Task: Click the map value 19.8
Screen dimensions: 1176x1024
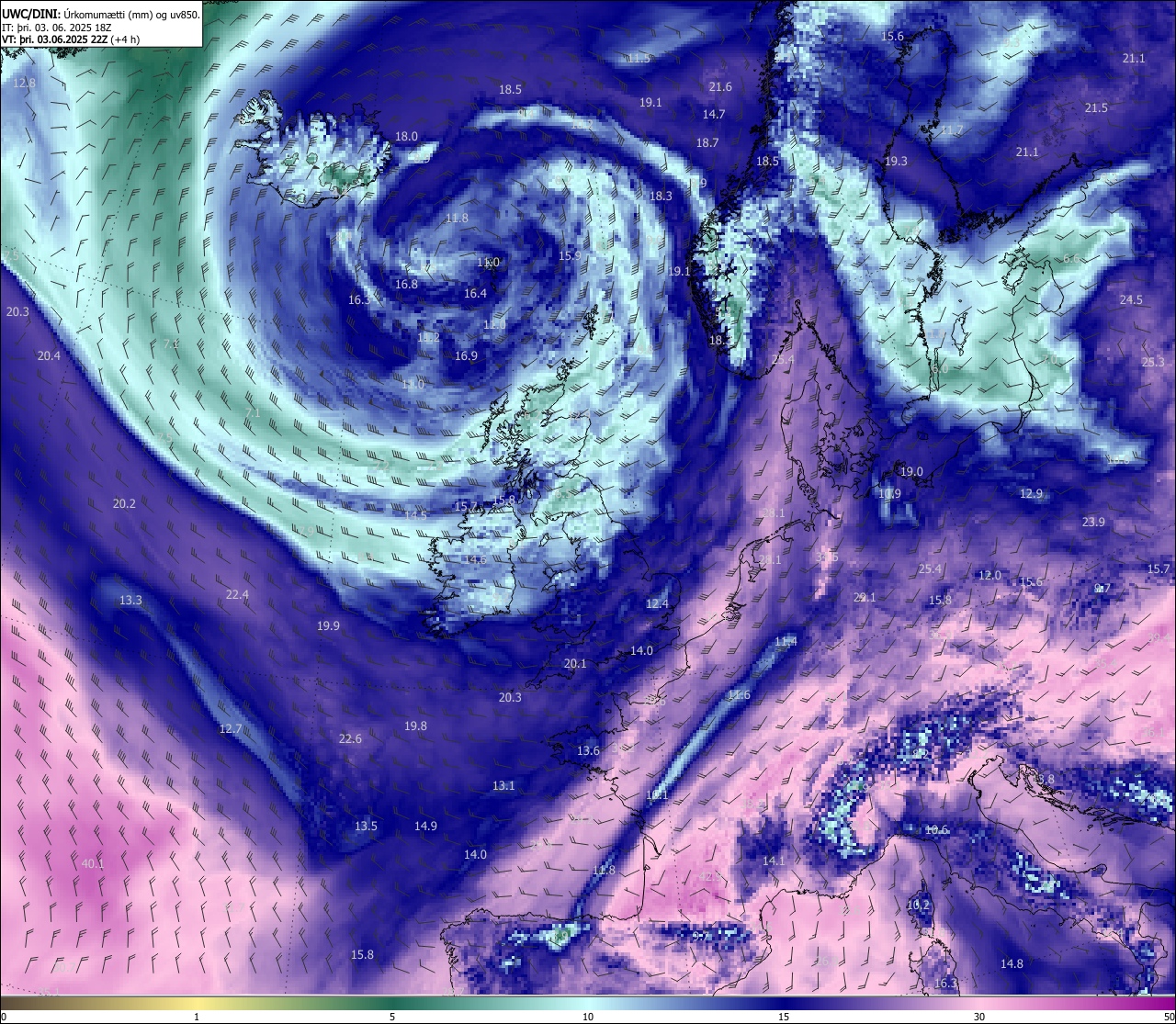Action: point(415,726)
